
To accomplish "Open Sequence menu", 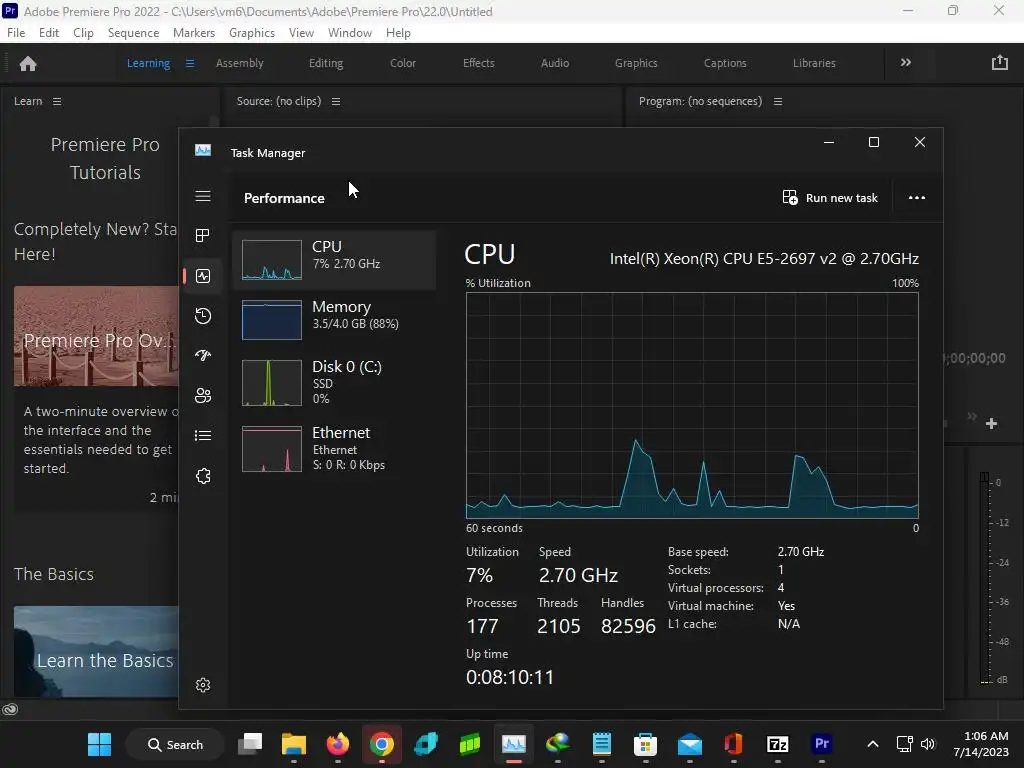I will pyautogui.click(x=133, y=33).
